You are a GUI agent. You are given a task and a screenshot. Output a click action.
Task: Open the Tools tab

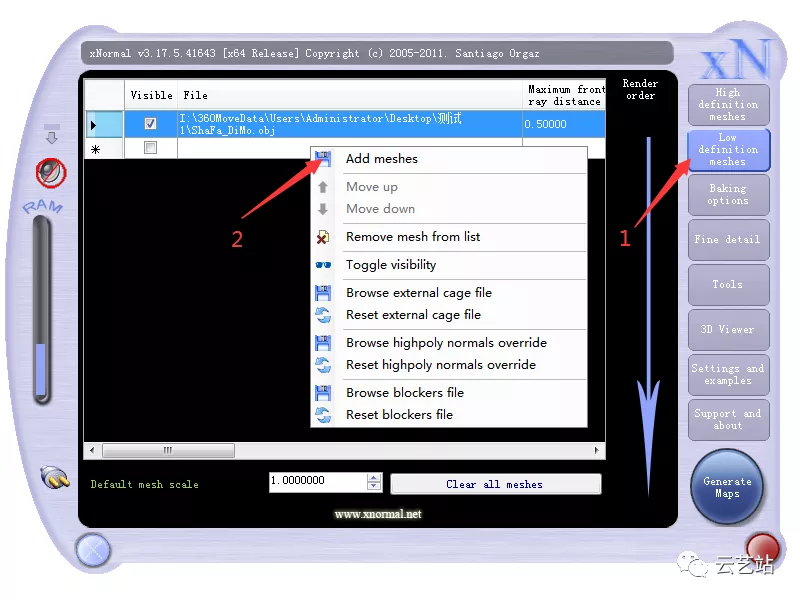point(729,285)
